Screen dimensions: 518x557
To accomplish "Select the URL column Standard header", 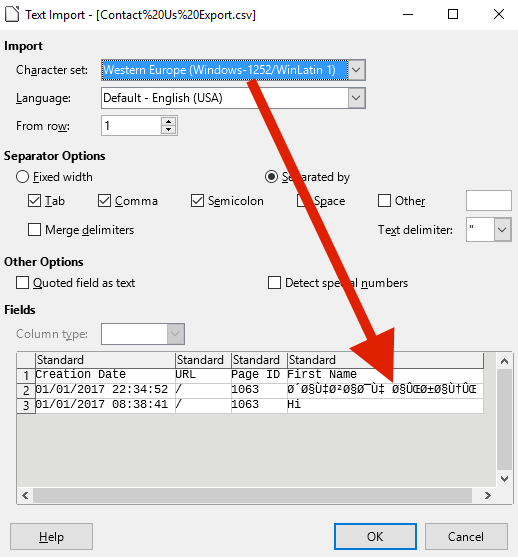I will [203, 360].
